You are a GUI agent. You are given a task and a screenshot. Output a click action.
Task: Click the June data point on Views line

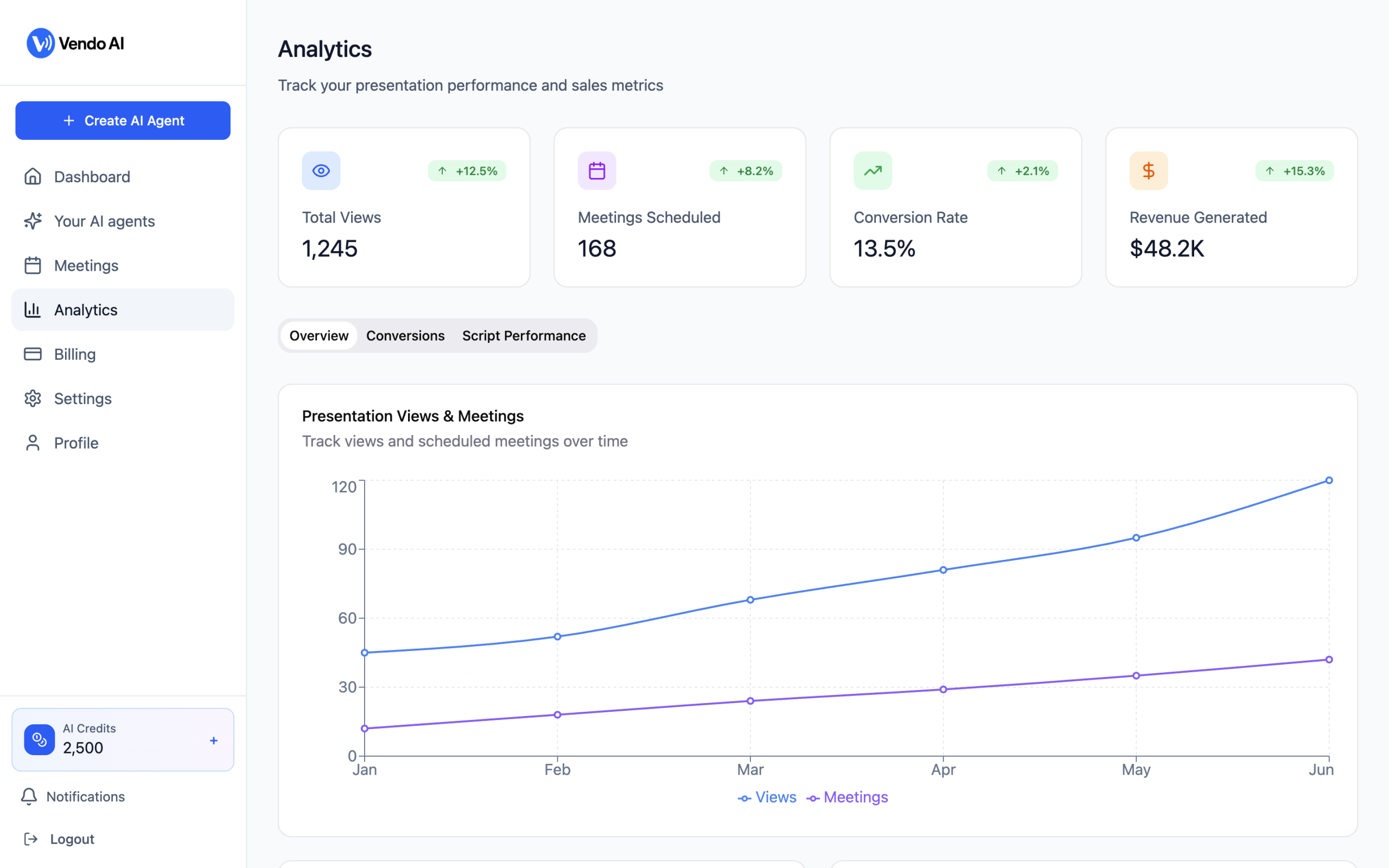point(1329,481)
